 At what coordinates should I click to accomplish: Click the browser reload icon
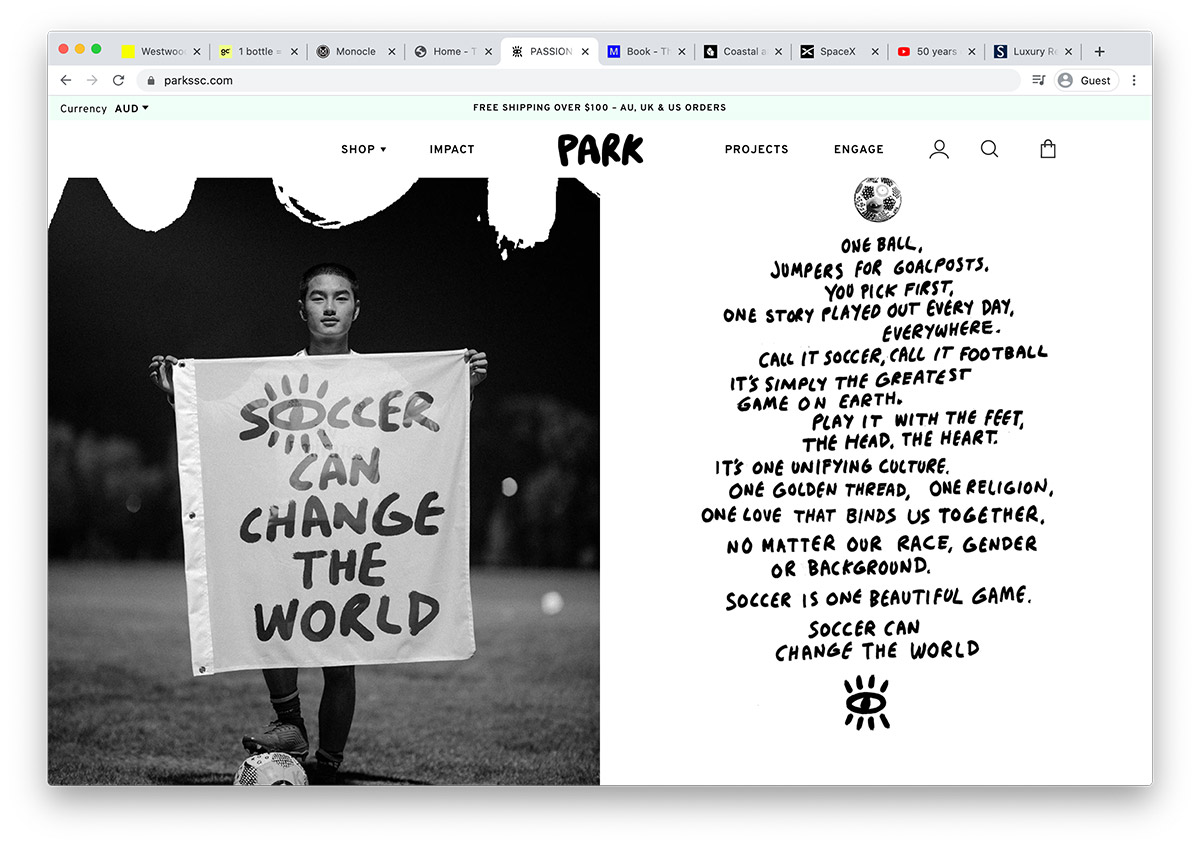coord(118,80)
